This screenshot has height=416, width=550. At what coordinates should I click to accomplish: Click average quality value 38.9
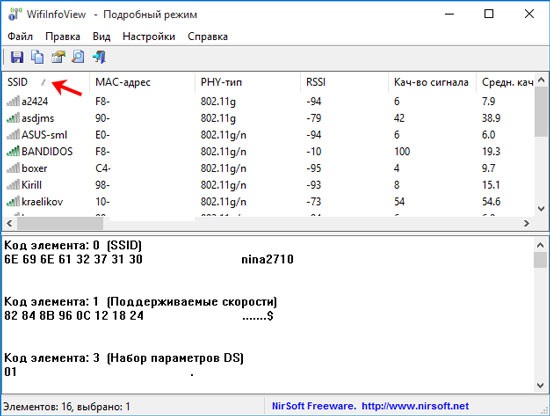coord(491,118)
